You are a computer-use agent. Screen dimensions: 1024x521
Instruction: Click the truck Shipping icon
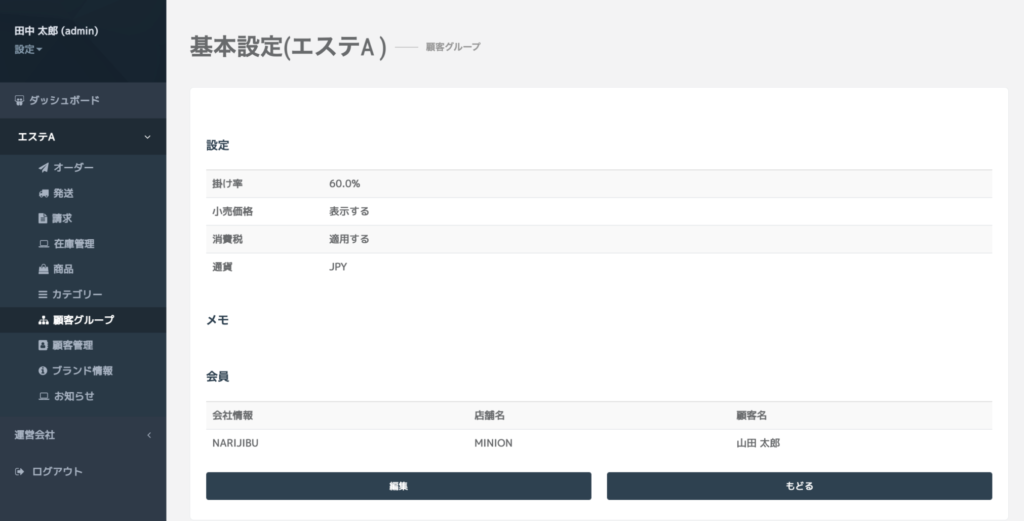pyautogui.click(x=43, y=193)
